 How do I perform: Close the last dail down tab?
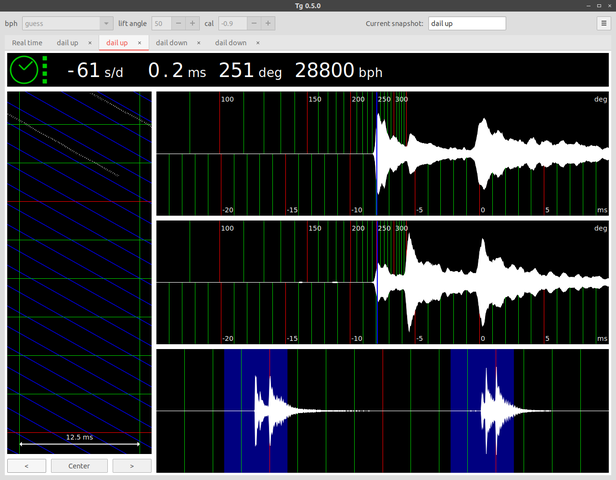pos(258,43)
